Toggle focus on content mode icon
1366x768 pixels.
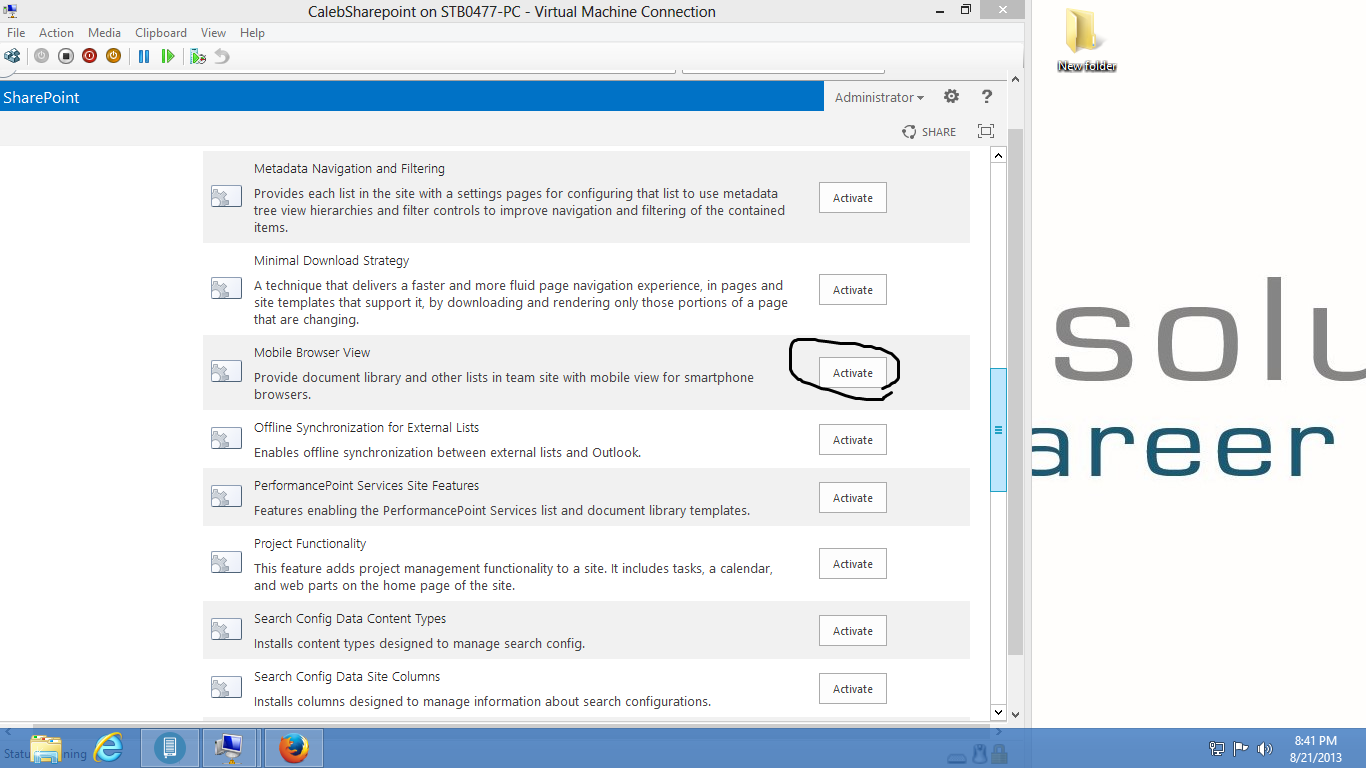coord(986,132)
